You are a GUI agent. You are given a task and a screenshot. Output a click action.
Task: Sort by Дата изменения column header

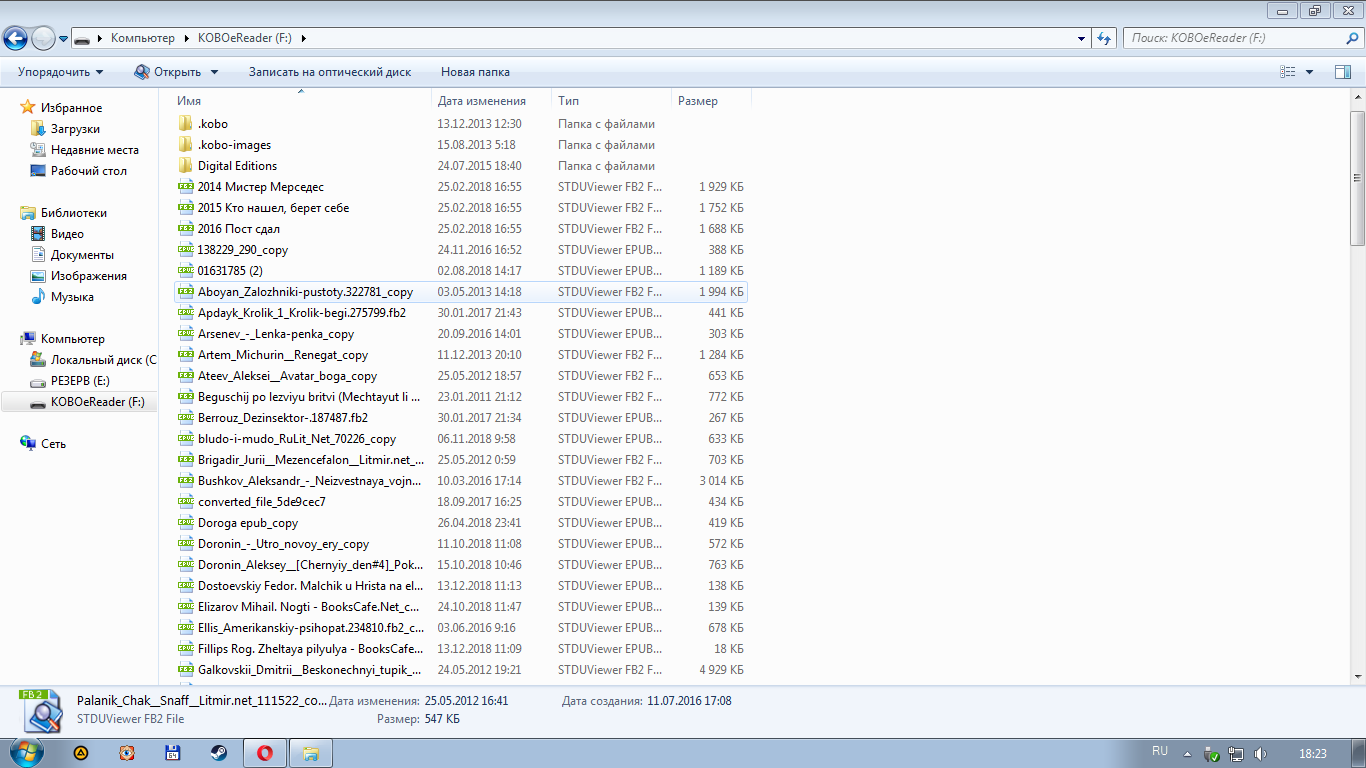point(482,101)
